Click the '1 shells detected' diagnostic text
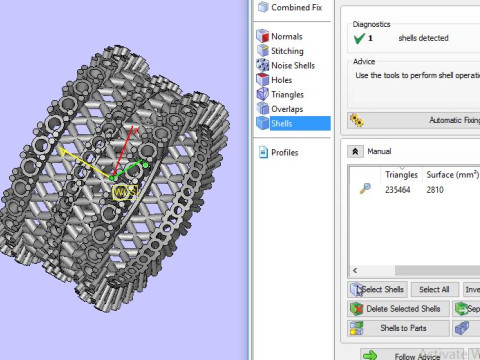 pos(408,38)
